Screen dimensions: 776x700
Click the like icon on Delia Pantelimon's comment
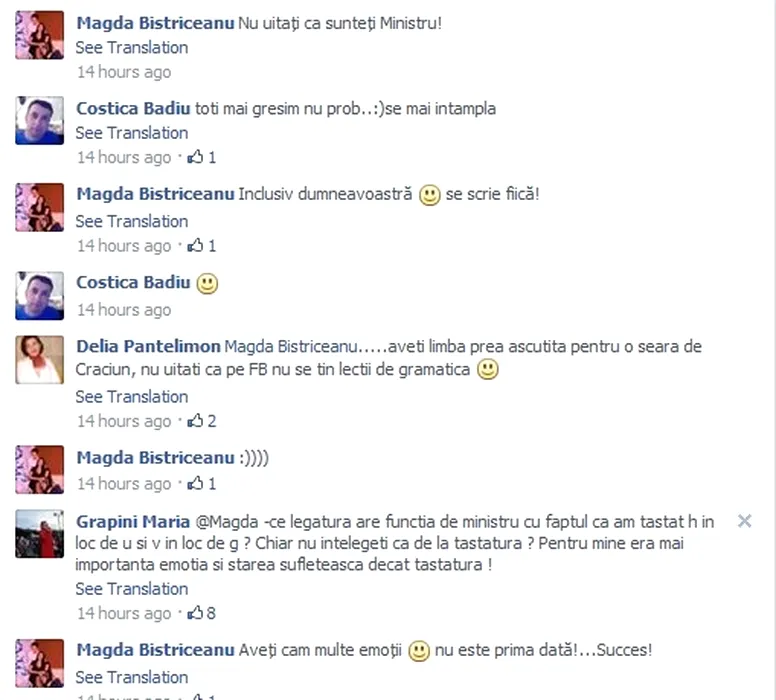195,421
